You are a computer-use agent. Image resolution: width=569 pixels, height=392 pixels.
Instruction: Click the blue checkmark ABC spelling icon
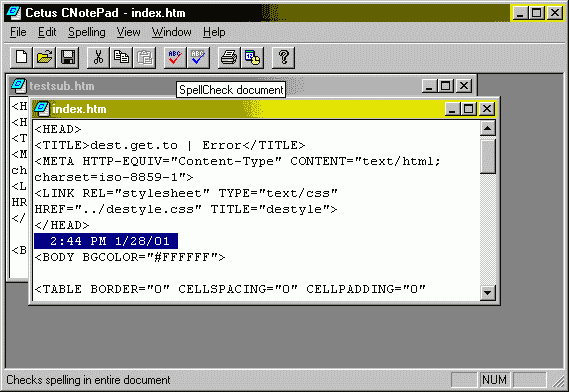click(198, 57)
